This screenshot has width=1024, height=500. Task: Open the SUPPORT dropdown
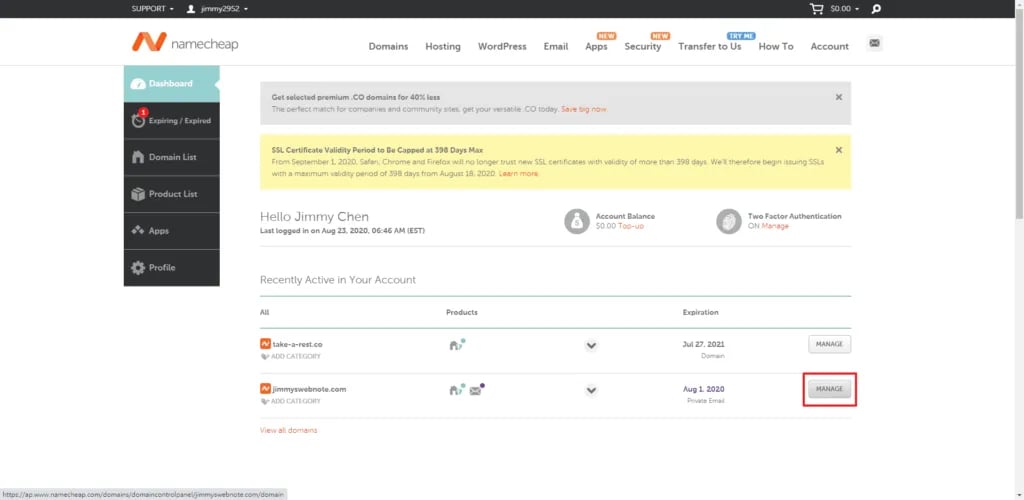coord(153,8)
